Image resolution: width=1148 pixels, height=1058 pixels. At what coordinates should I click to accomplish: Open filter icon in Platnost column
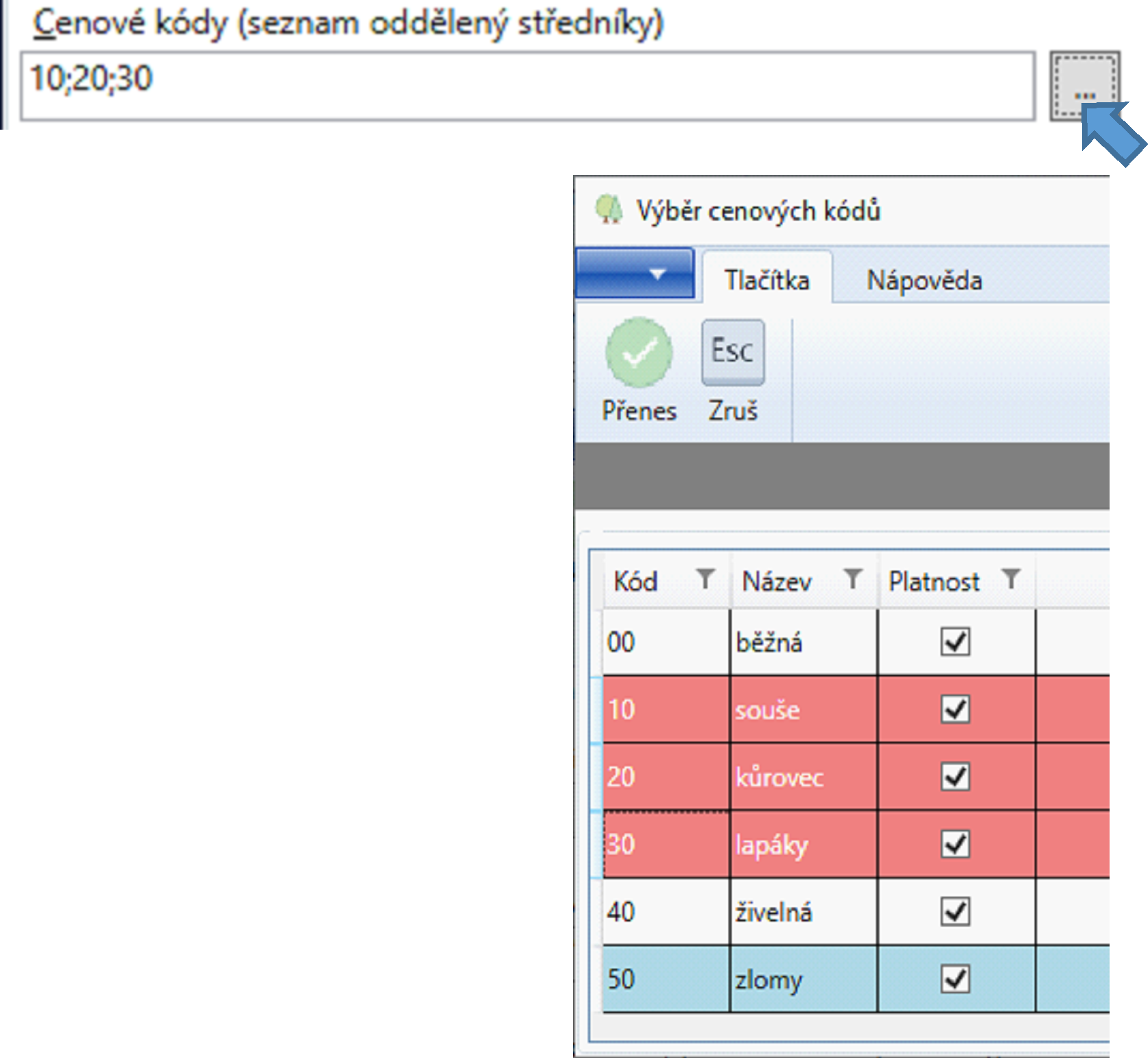click(1011, 579)
